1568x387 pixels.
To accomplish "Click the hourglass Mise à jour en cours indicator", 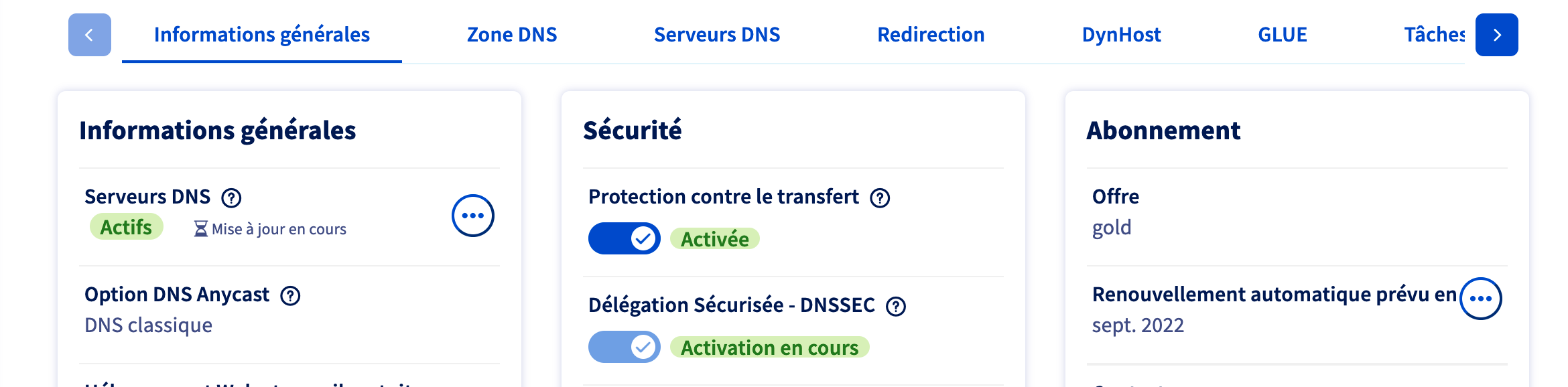I will [270, 229].
